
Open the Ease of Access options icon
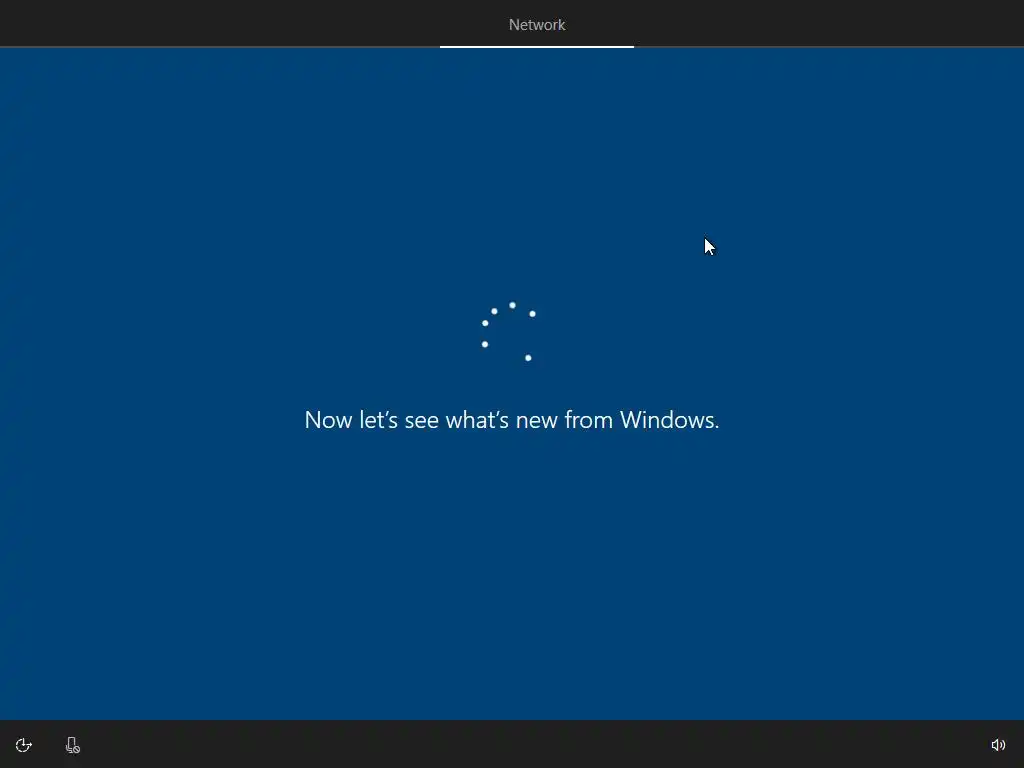[24, 745]
